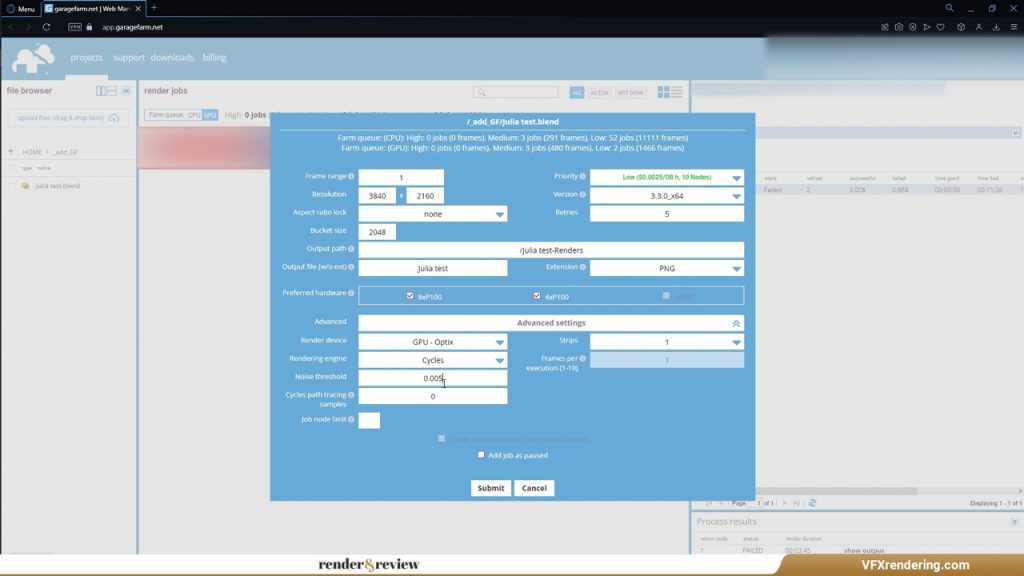Click the snapshot camera icon in browser toolbar
The height and width of the screenshot is (576, 1024).
[x=899, y=27]
